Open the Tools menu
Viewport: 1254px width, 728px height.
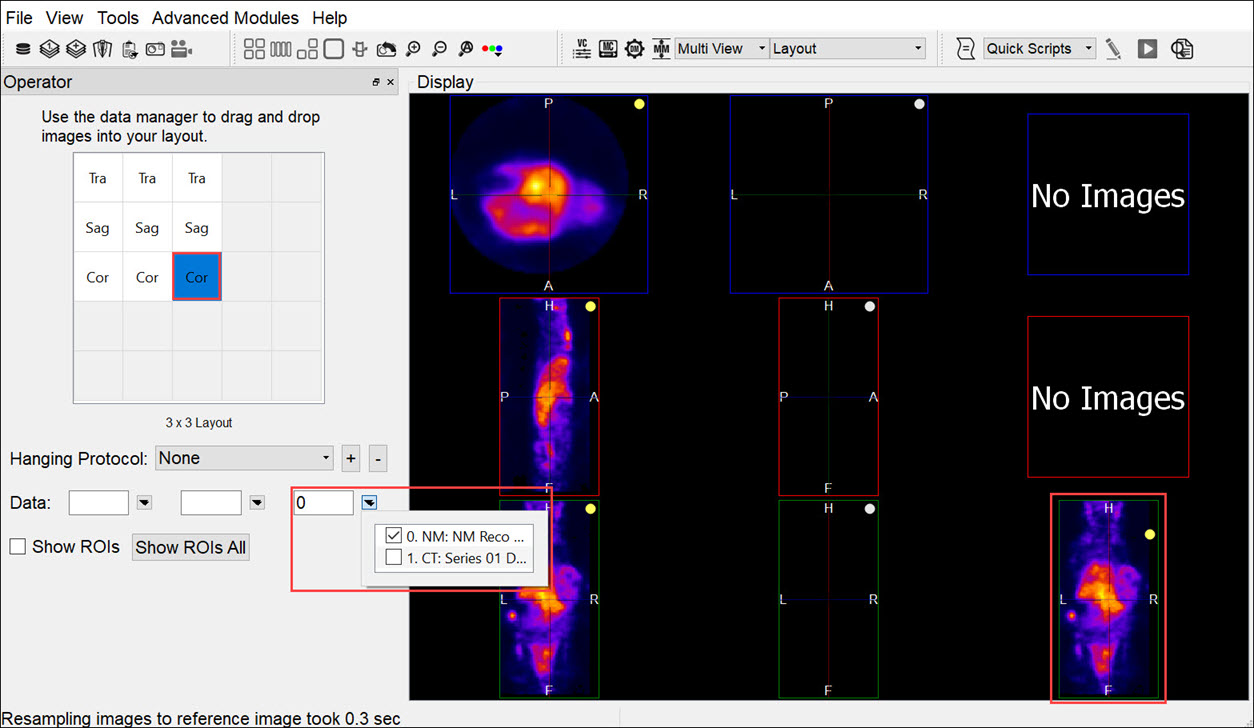(x=118, y=17)
